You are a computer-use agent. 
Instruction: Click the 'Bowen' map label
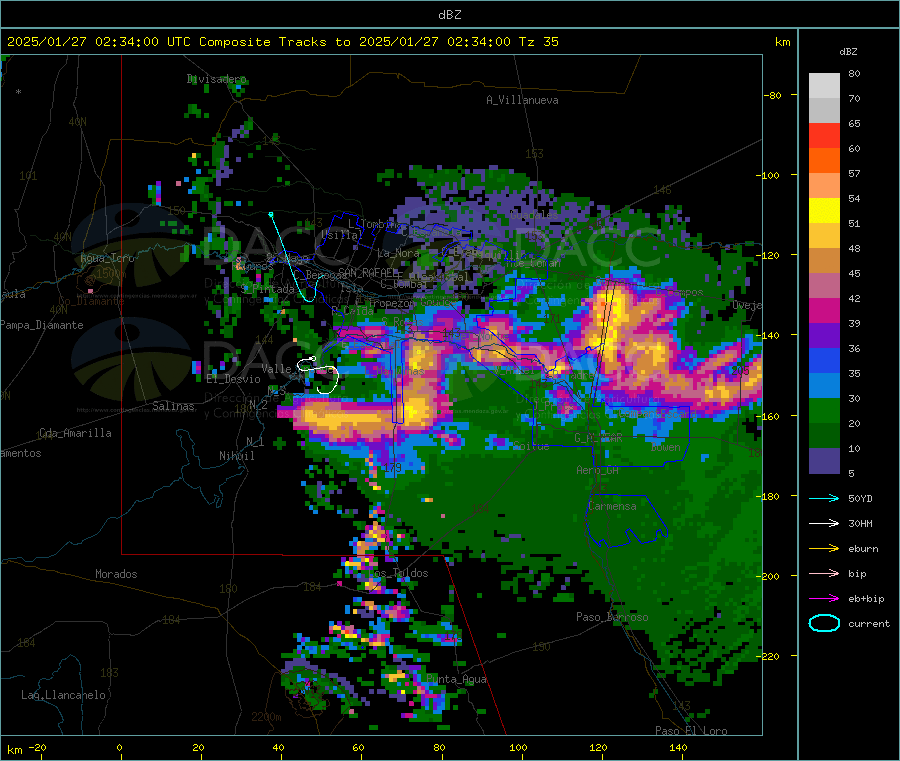[666, 447]
